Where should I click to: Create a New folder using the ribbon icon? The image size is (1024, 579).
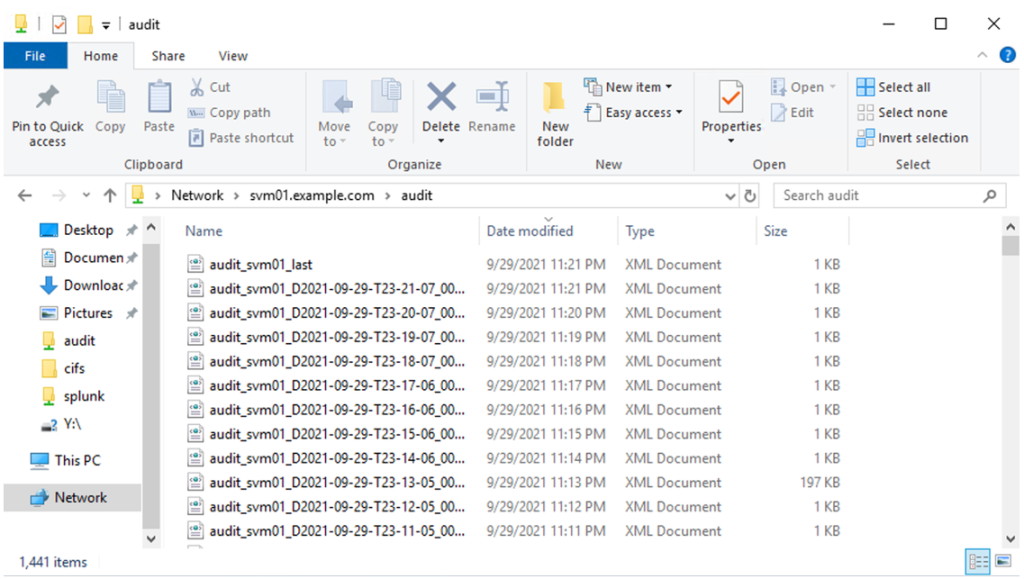[x=555, y=110]
